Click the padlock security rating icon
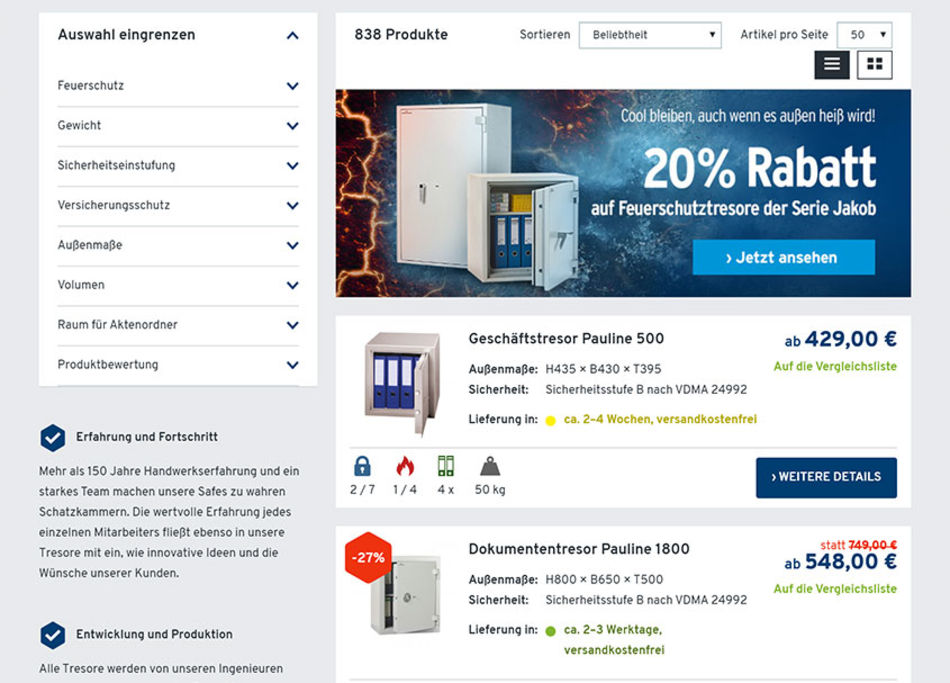Viewport: 950px width, 683px height. (362, 466)
